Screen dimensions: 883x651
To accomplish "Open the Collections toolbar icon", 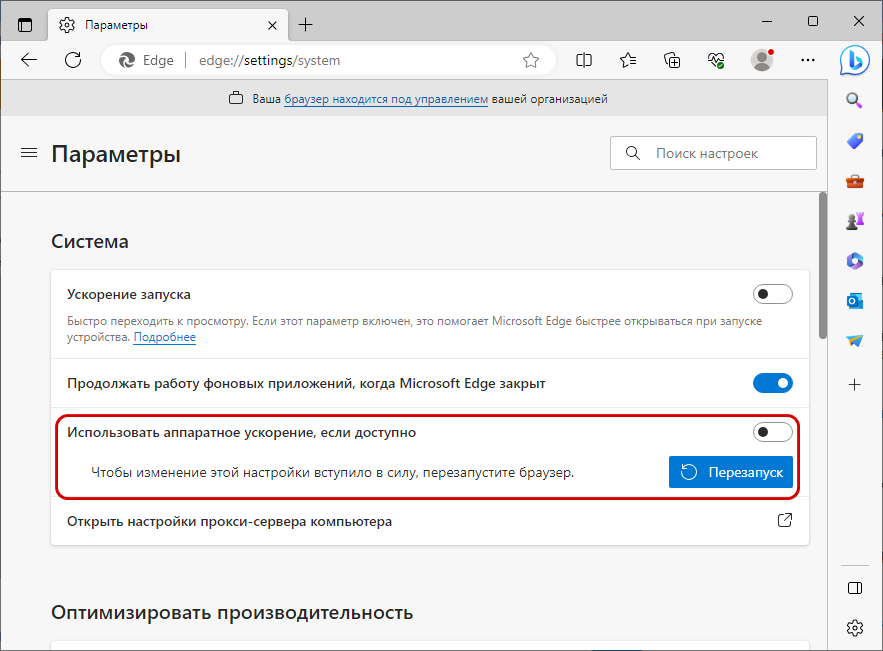I will [x=672, y=60].
